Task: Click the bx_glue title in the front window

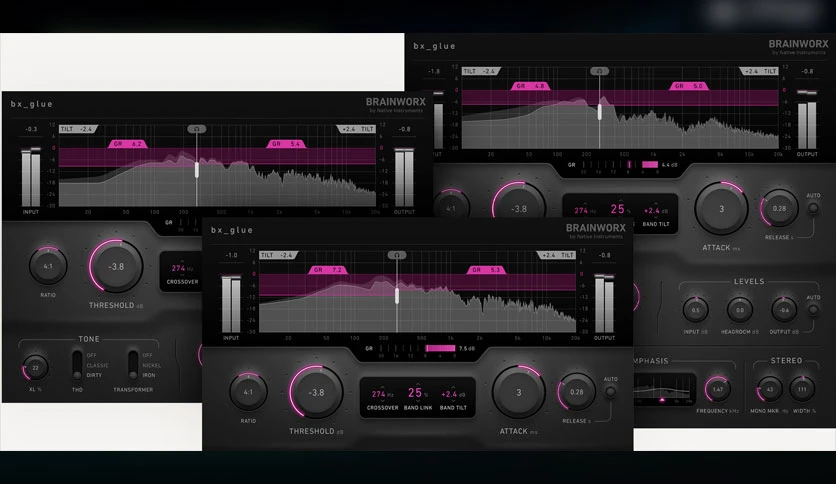Action: 232,230
